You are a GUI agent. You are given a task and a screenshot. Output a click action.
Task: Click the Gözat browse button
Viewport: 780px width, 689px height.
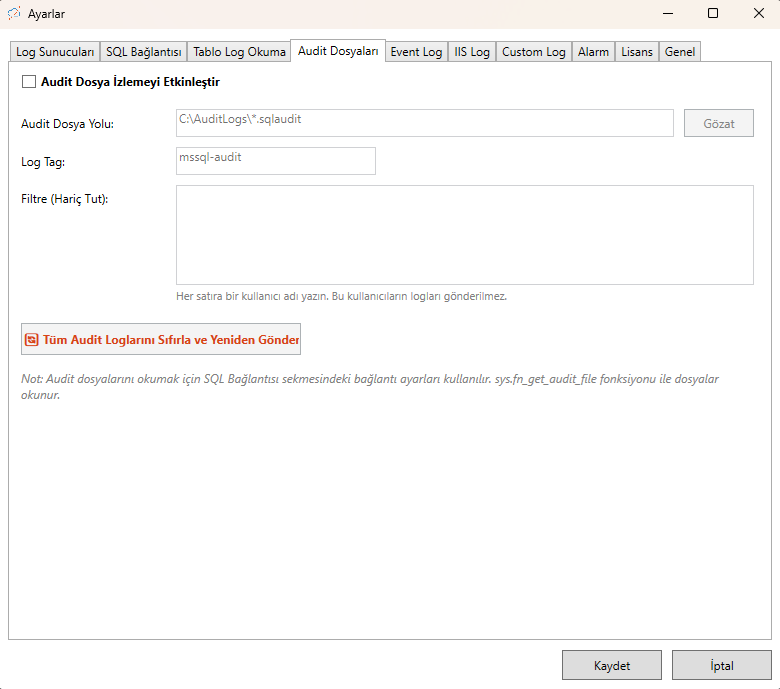tap(718, 123)
